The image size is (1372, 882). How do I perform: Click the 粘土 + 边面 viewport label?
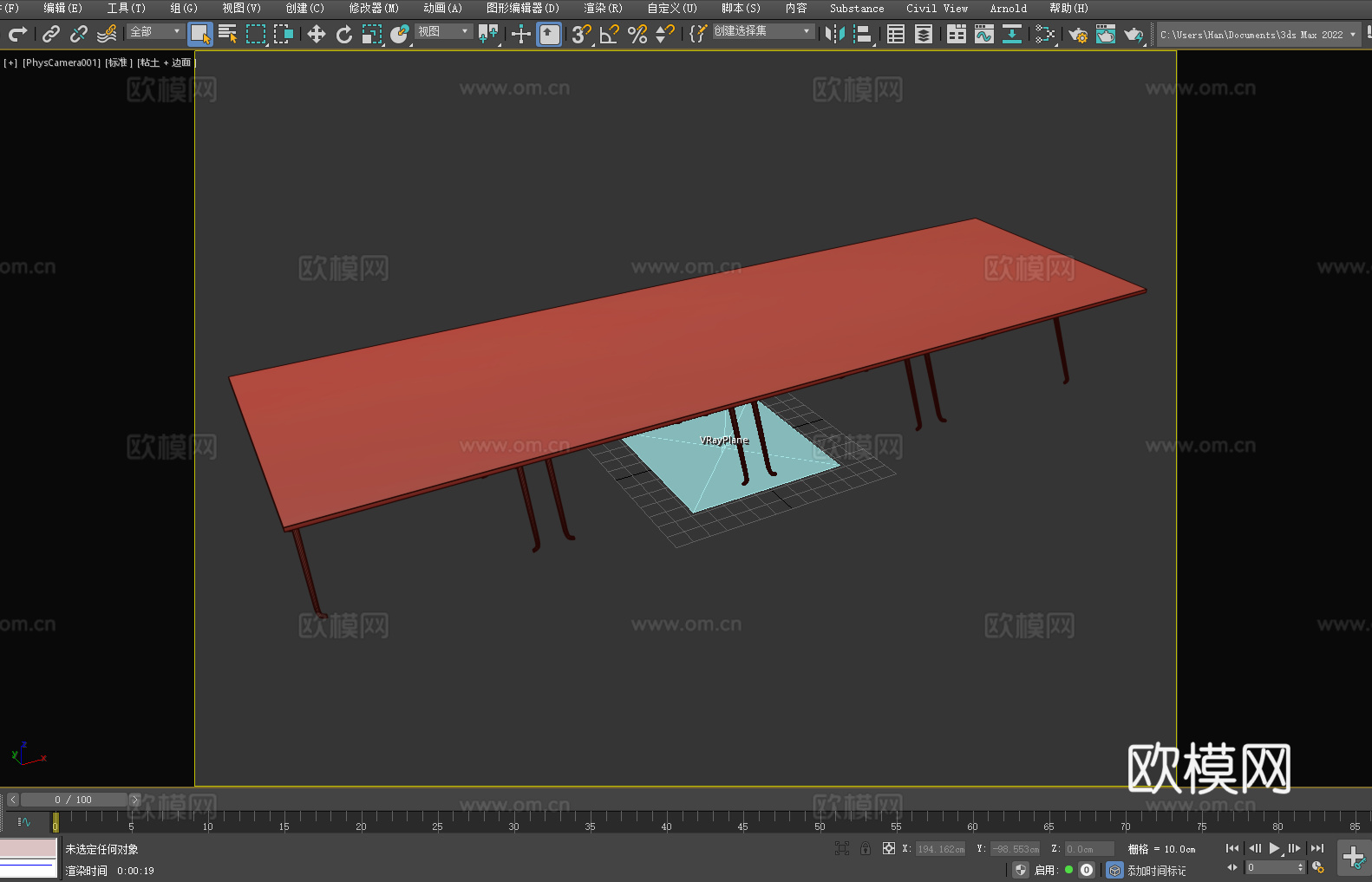[x=166, y=62]
